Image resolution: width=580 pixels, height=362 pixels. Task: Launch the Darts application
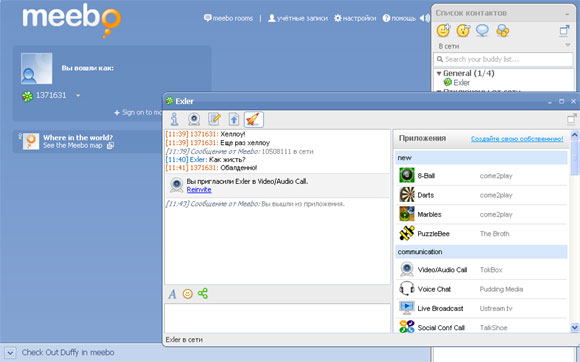coord(481,195)
